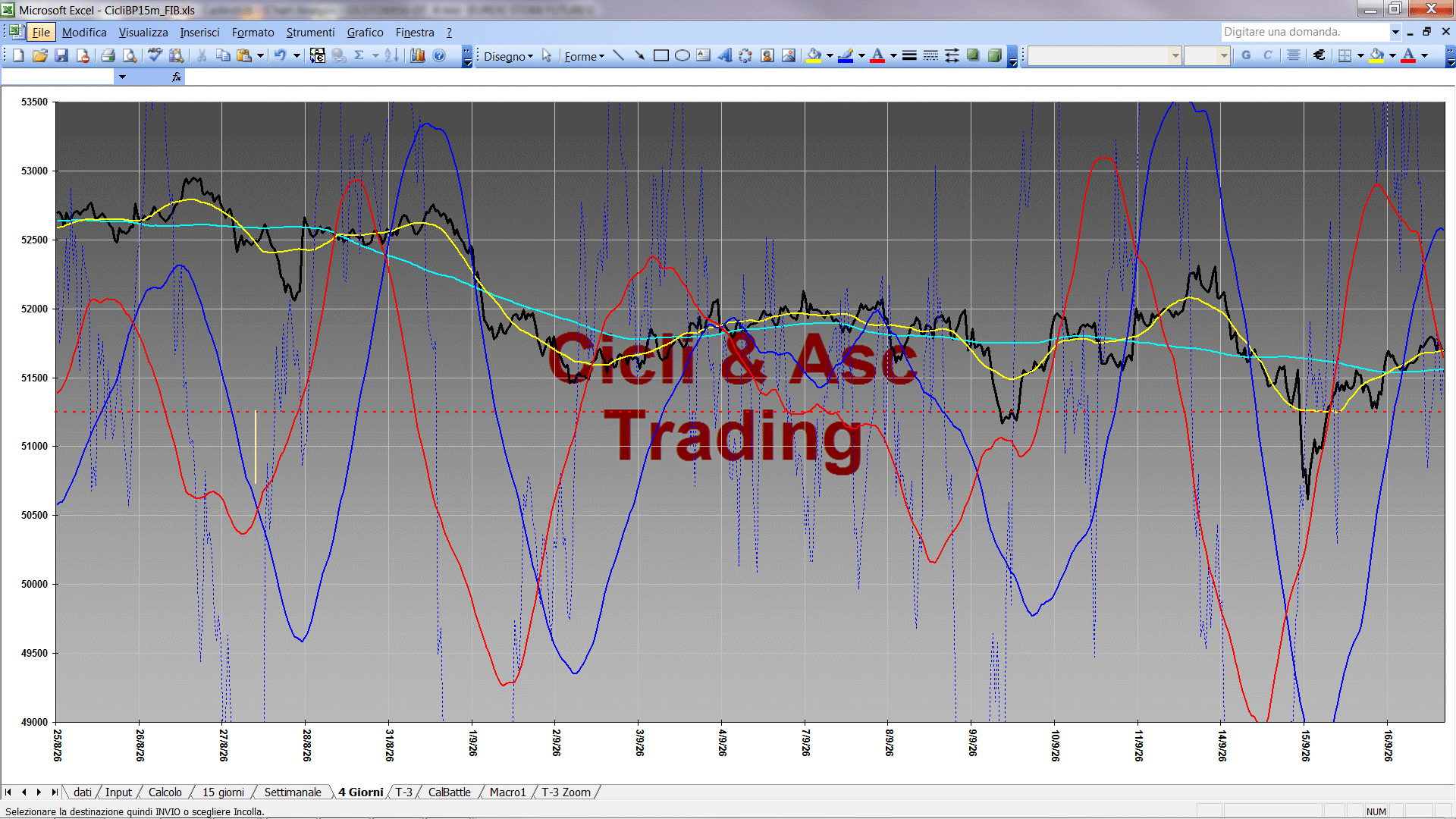
Task: Expand the Forme shapes dropdown
Action: pos(584,56)
